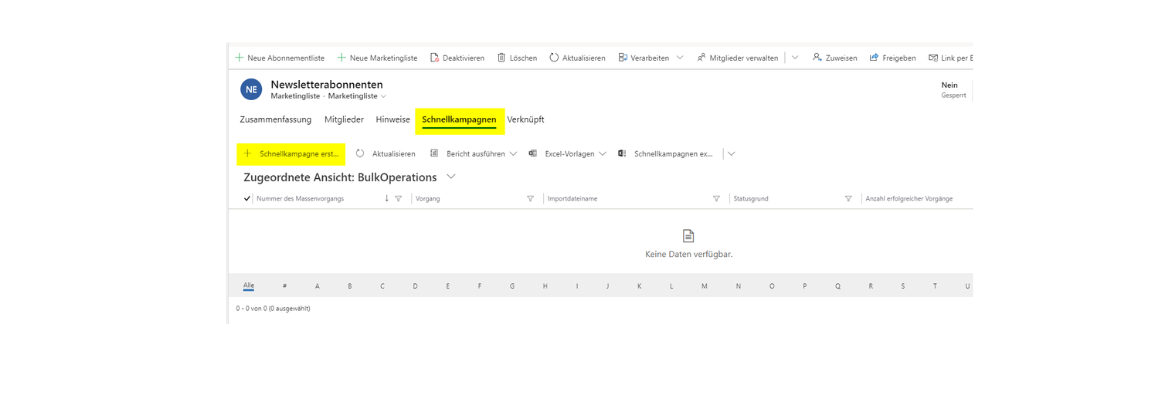This screenshot has width=1170, height=400.
Task: Open the Zugeordnete Ansicht: BulkOperations view selector chevron
Action: click(450, 177)
